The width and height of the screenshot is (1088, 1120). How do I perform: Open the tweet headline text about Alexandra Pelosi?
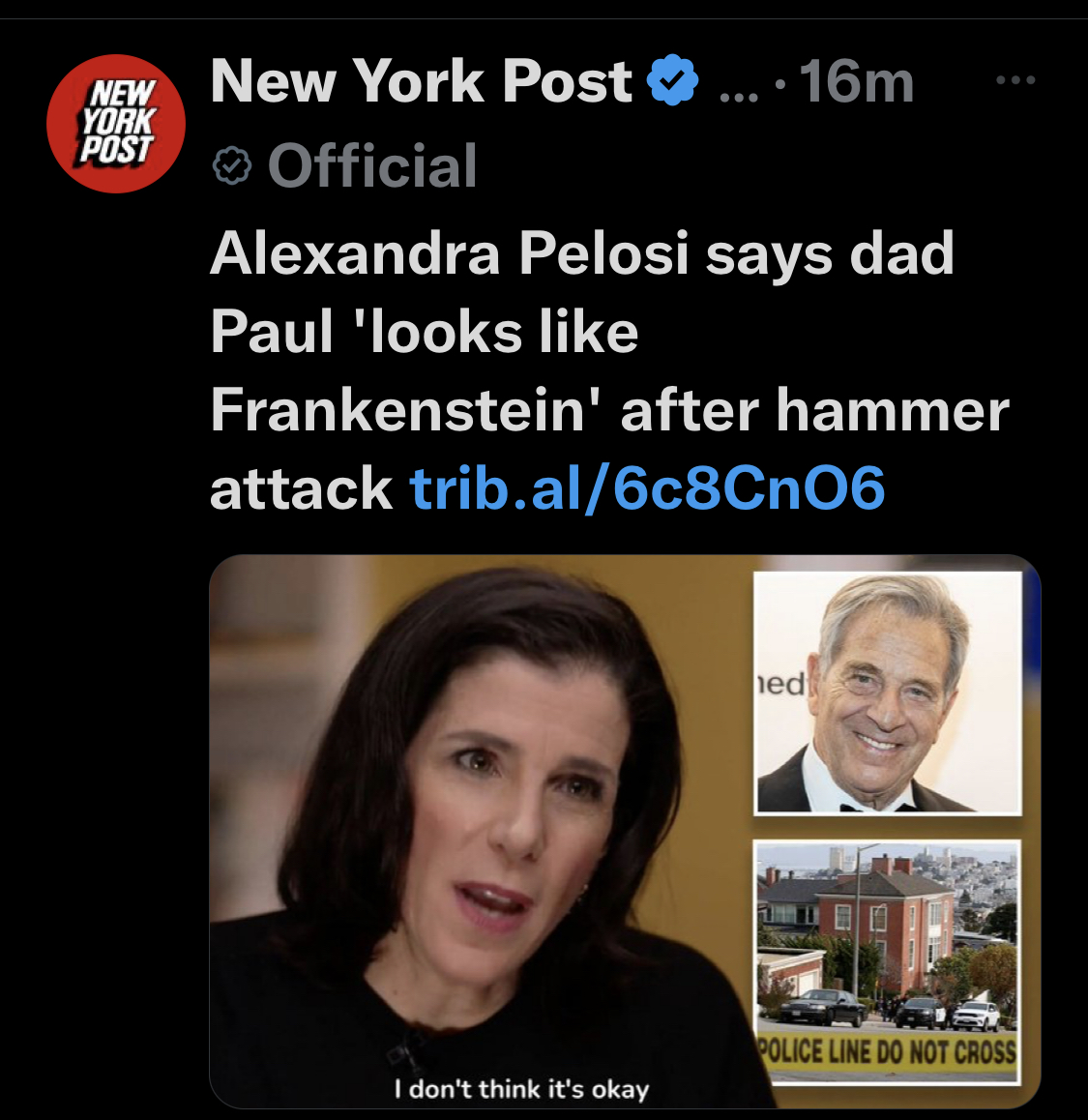610,370
